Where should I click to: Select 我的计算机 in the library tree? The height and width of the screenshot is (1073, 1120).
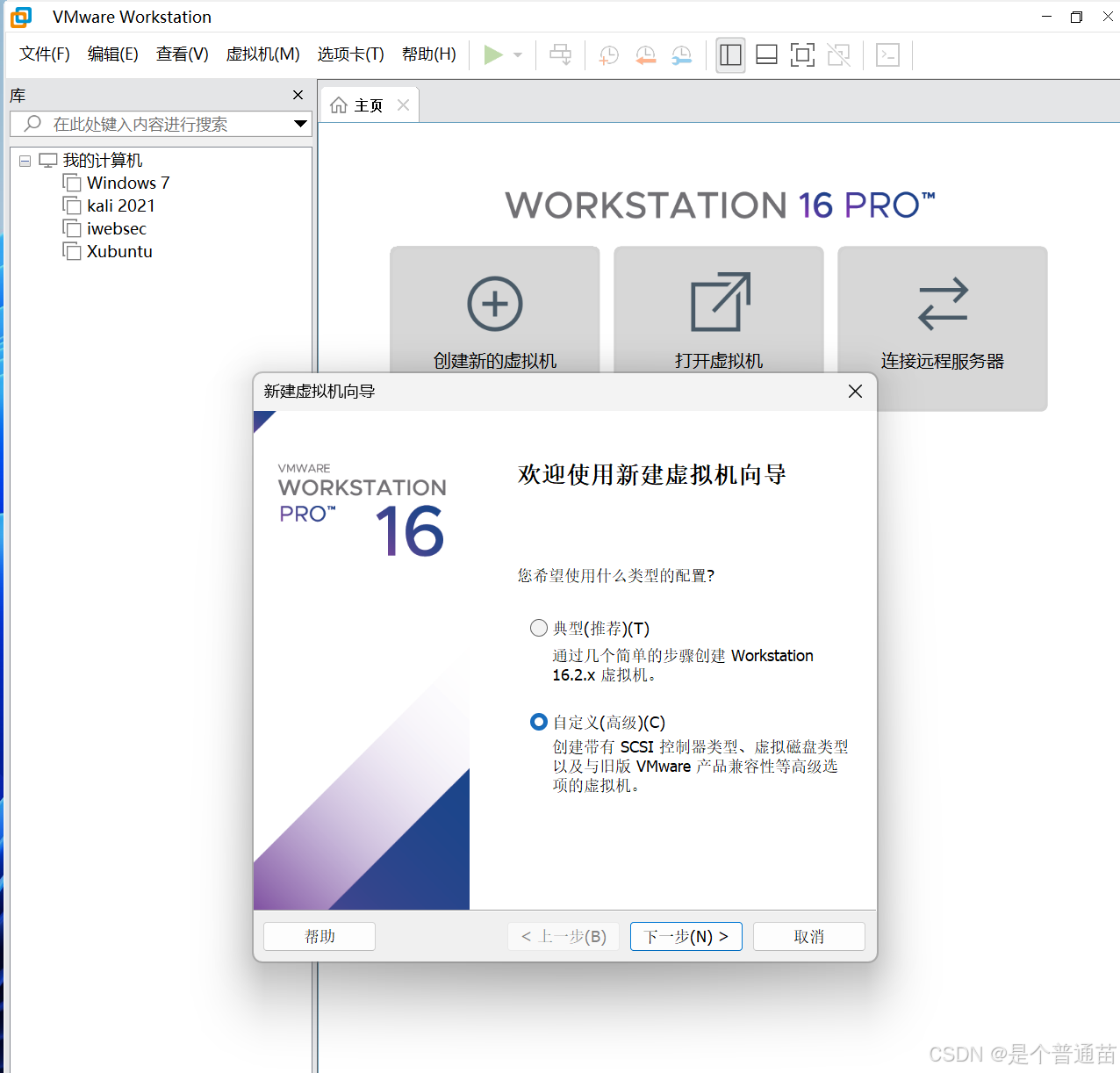tap(103, 160)
